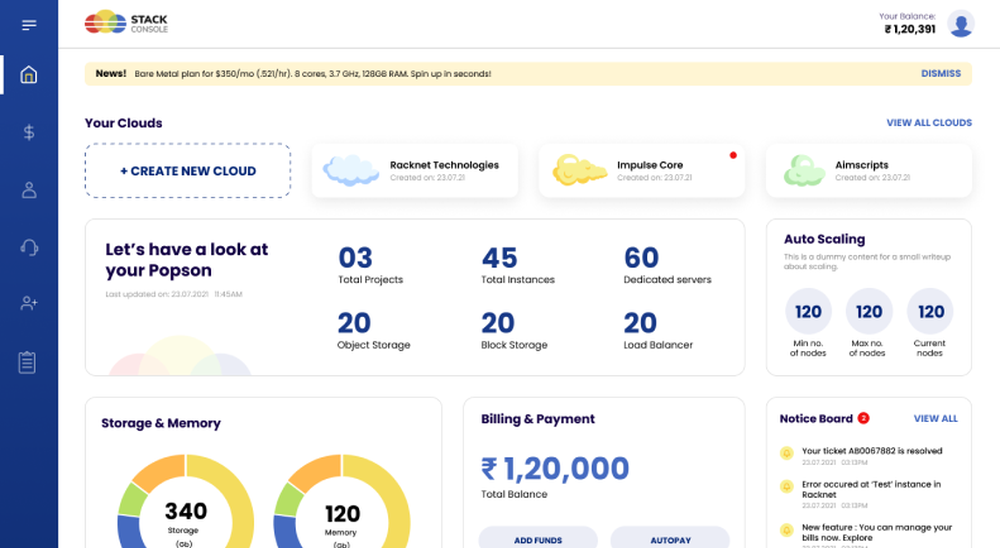Click the Stack Console logo
The image size is (1000, 548).
tap(126, 23)
